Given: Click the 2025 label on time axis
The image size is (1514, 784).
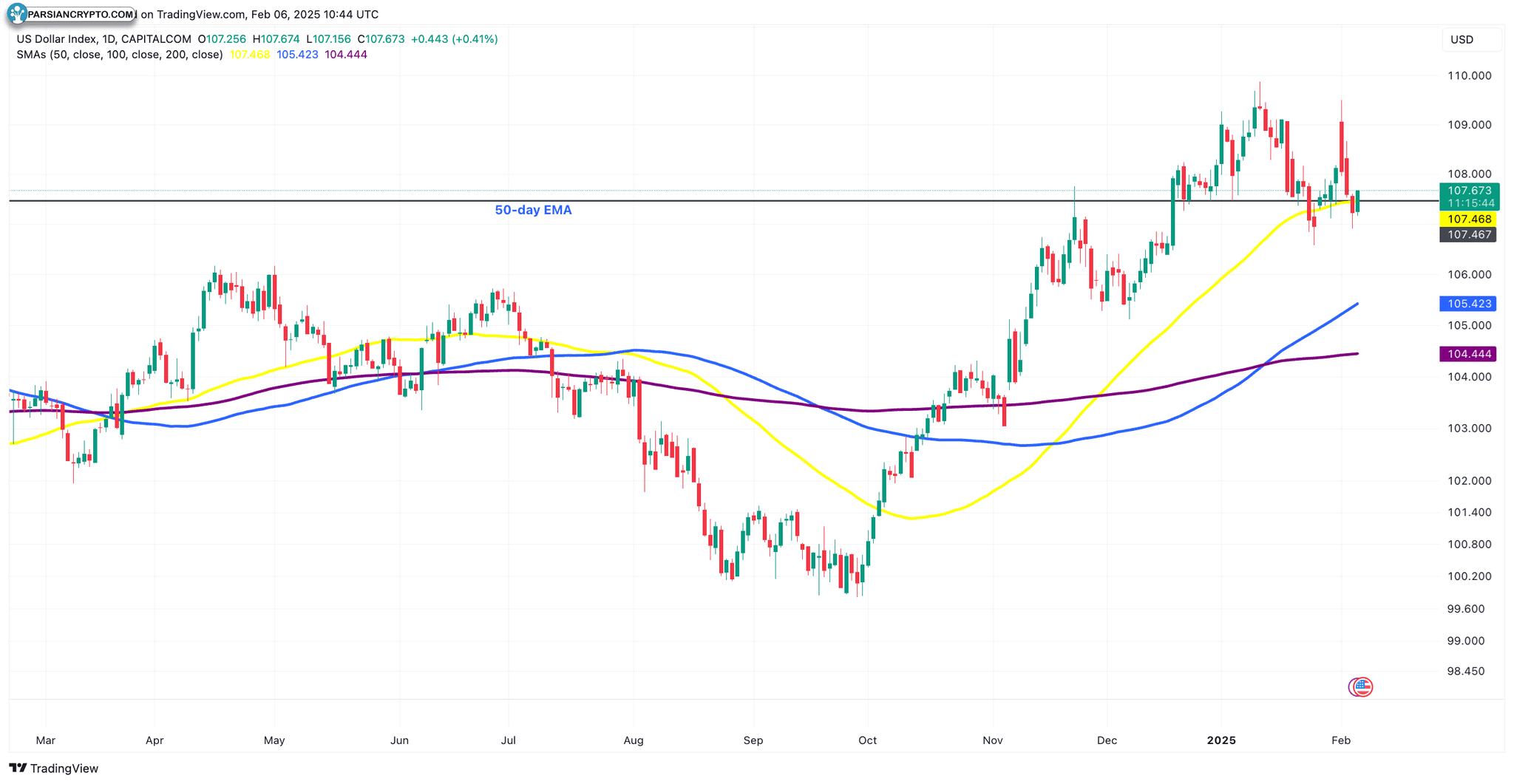Looking at the screenshot, I should (x=1221, y=740).
